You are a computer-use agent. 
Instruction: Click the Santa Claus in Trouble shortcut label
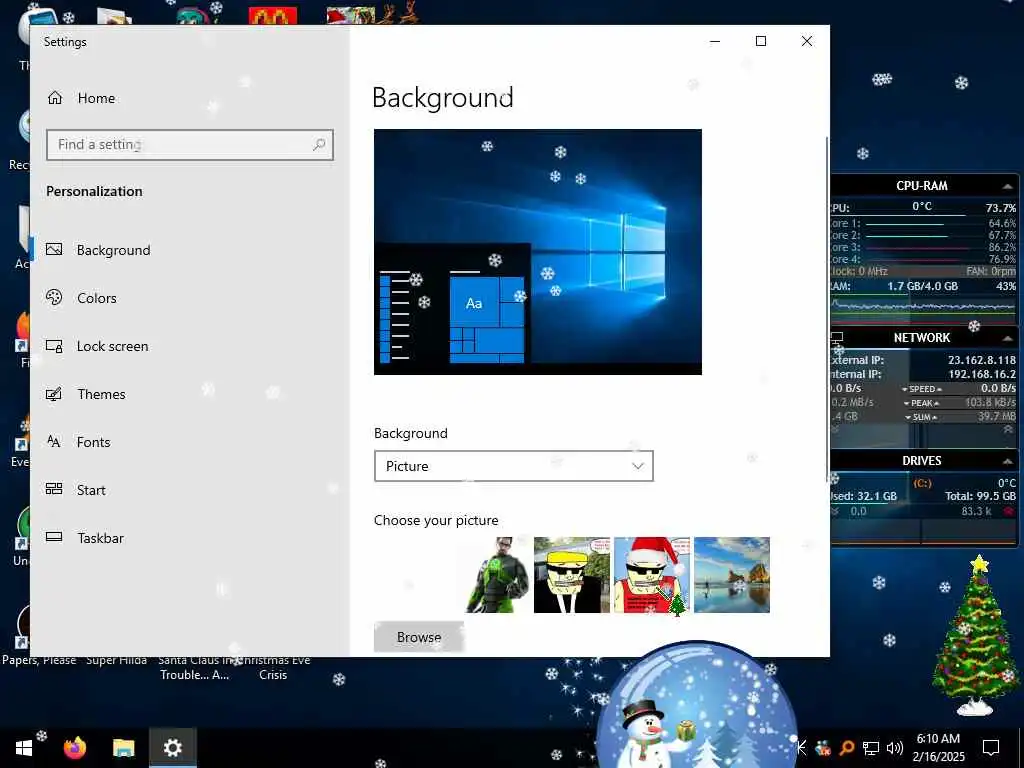(195, 667)
